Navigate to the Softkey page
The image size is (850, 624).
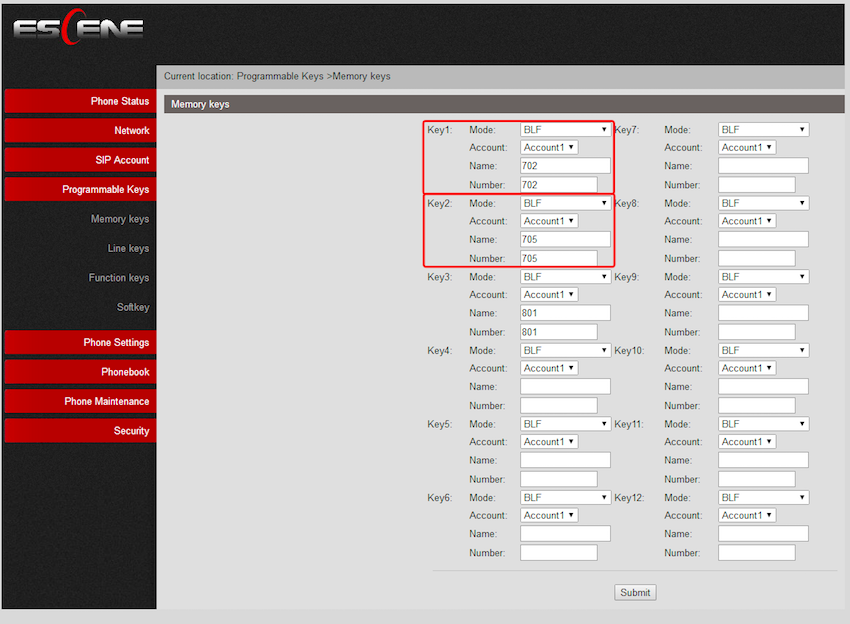point(133,307)
